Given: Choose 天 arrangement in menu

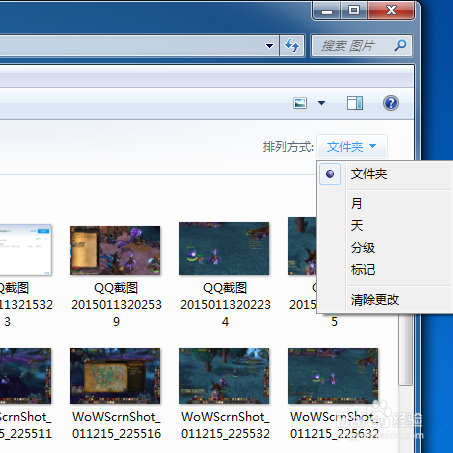Looking at the screenshot, I should point(385,226).
